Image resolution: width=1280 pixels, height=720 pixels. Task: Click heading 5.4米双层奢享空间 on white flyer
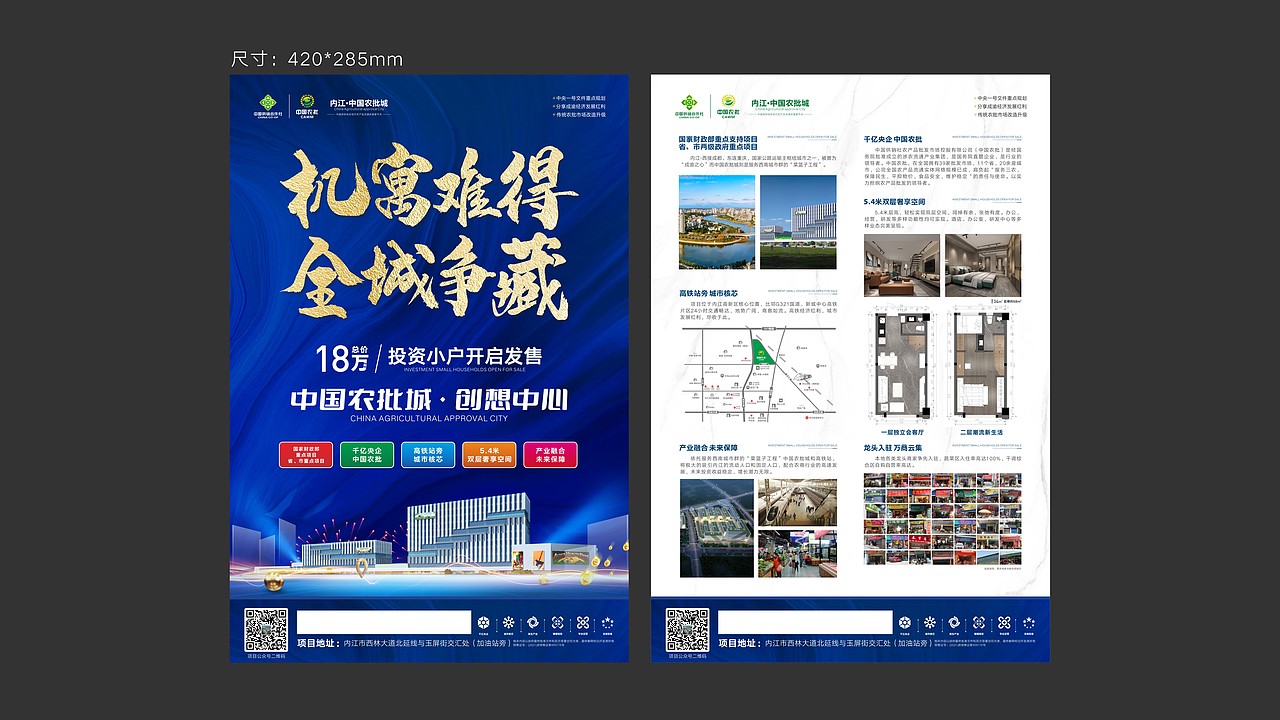pos(895,201)
